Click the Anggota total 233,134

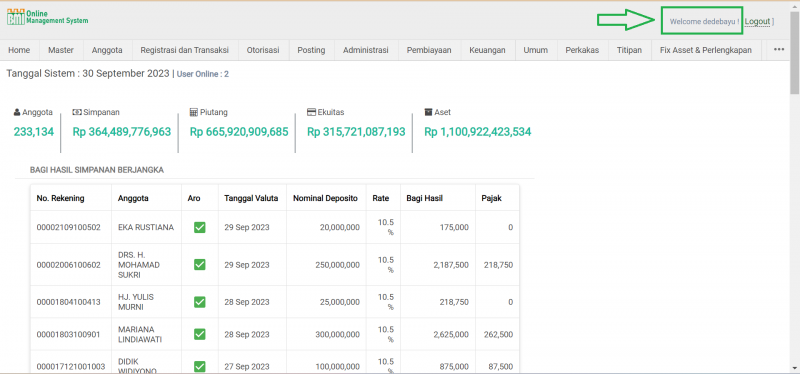[x=34, y=132]
